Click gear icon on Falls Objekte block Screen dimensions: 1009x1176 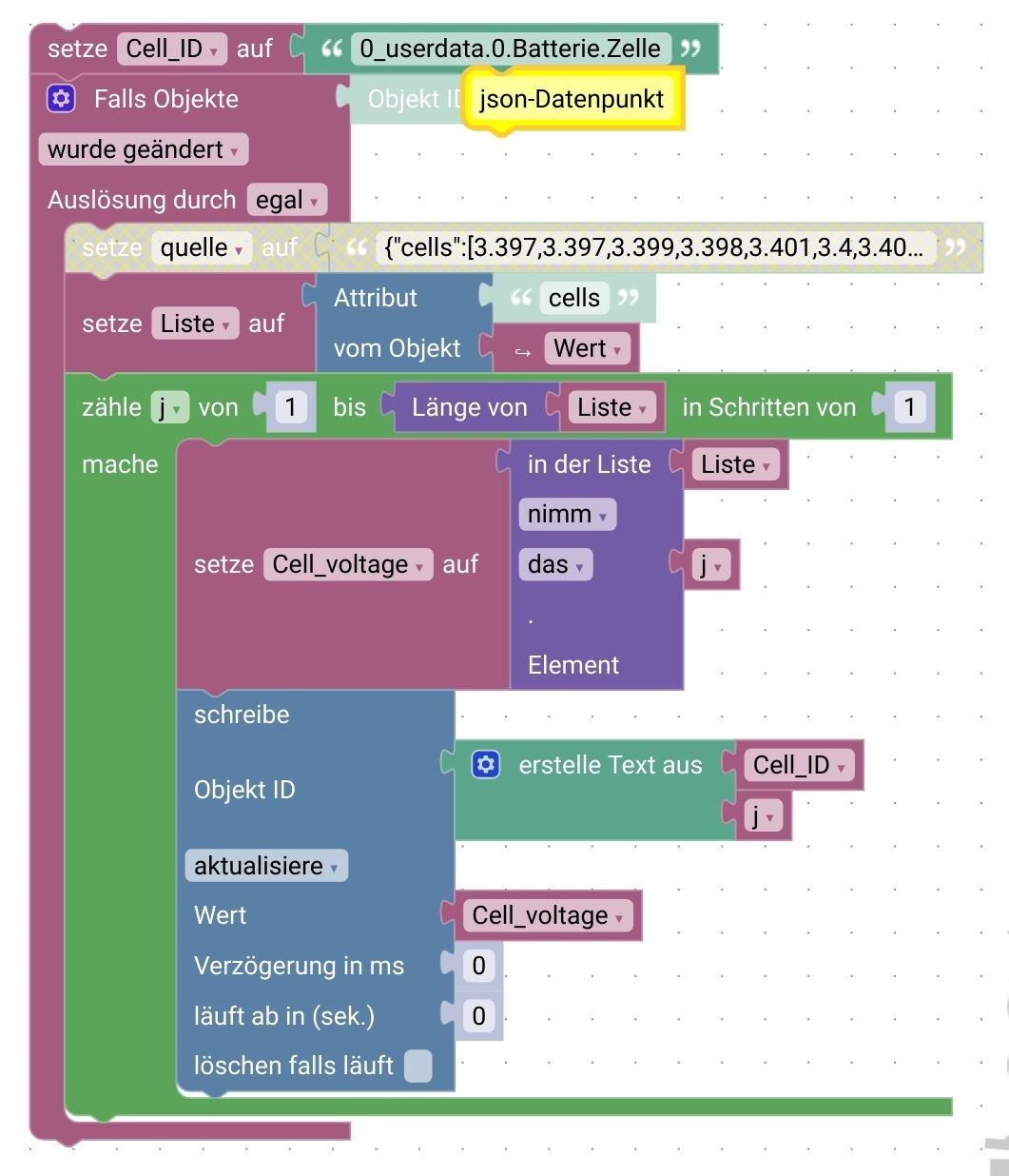coord(62,99)
